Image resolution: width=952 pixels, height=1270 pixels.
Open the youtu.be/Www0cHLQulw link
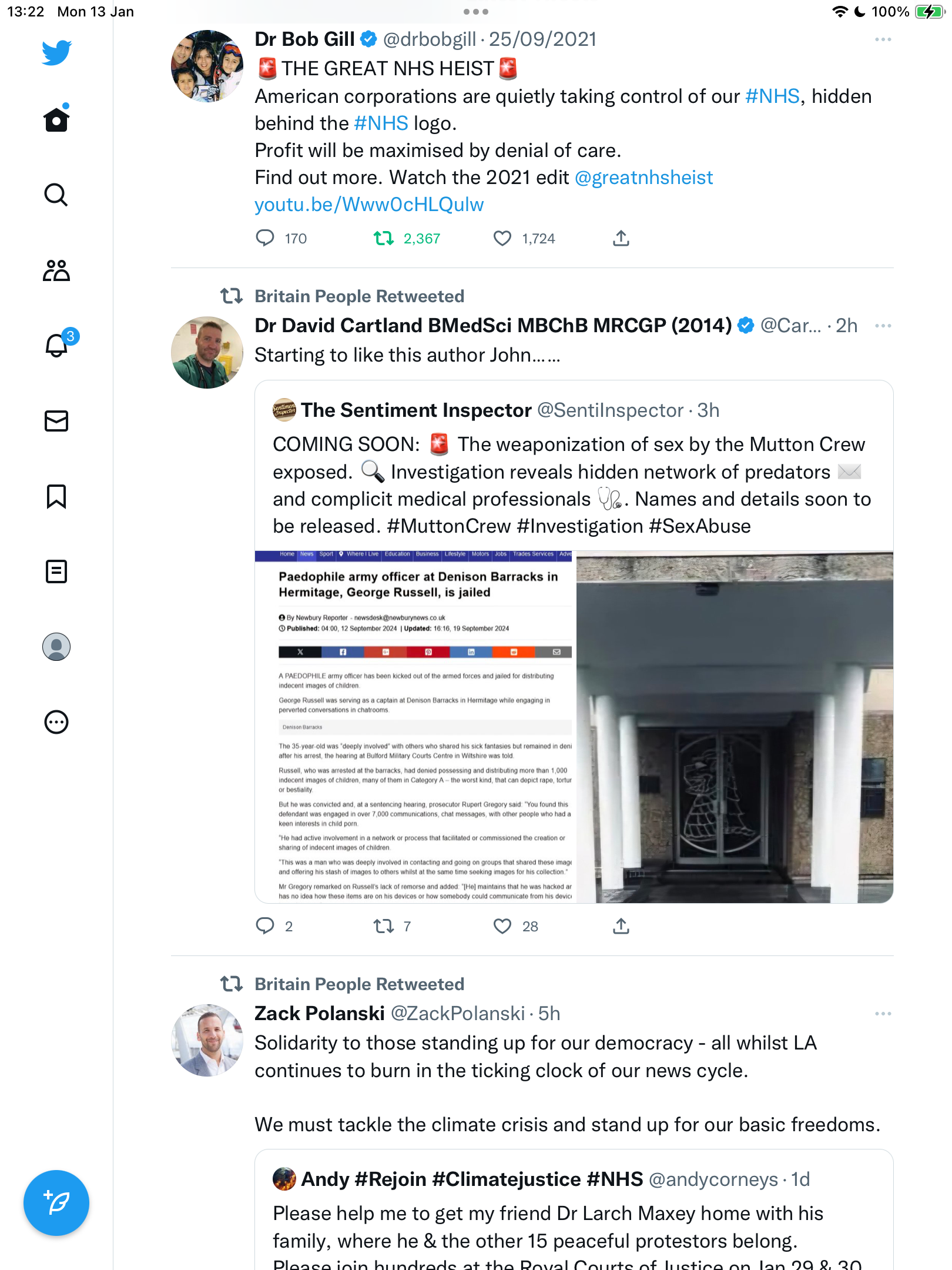(x=369, y=205)
